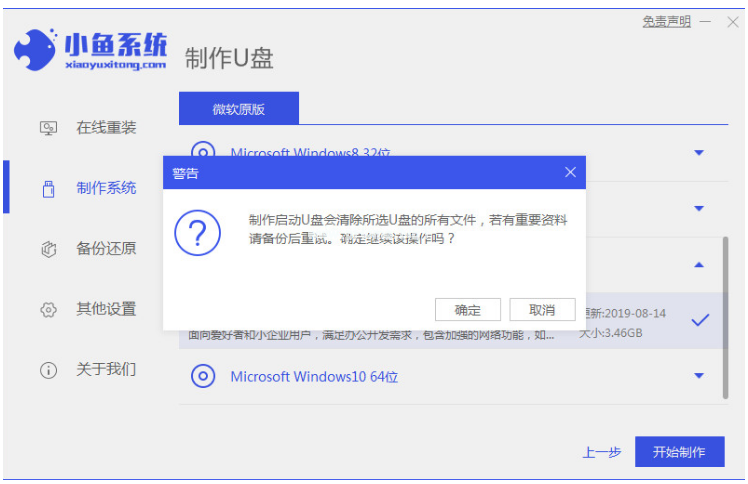This screenshot has width=748, height=484.
Task: Collapse the expanded system entry arrow
Action: 699,265
